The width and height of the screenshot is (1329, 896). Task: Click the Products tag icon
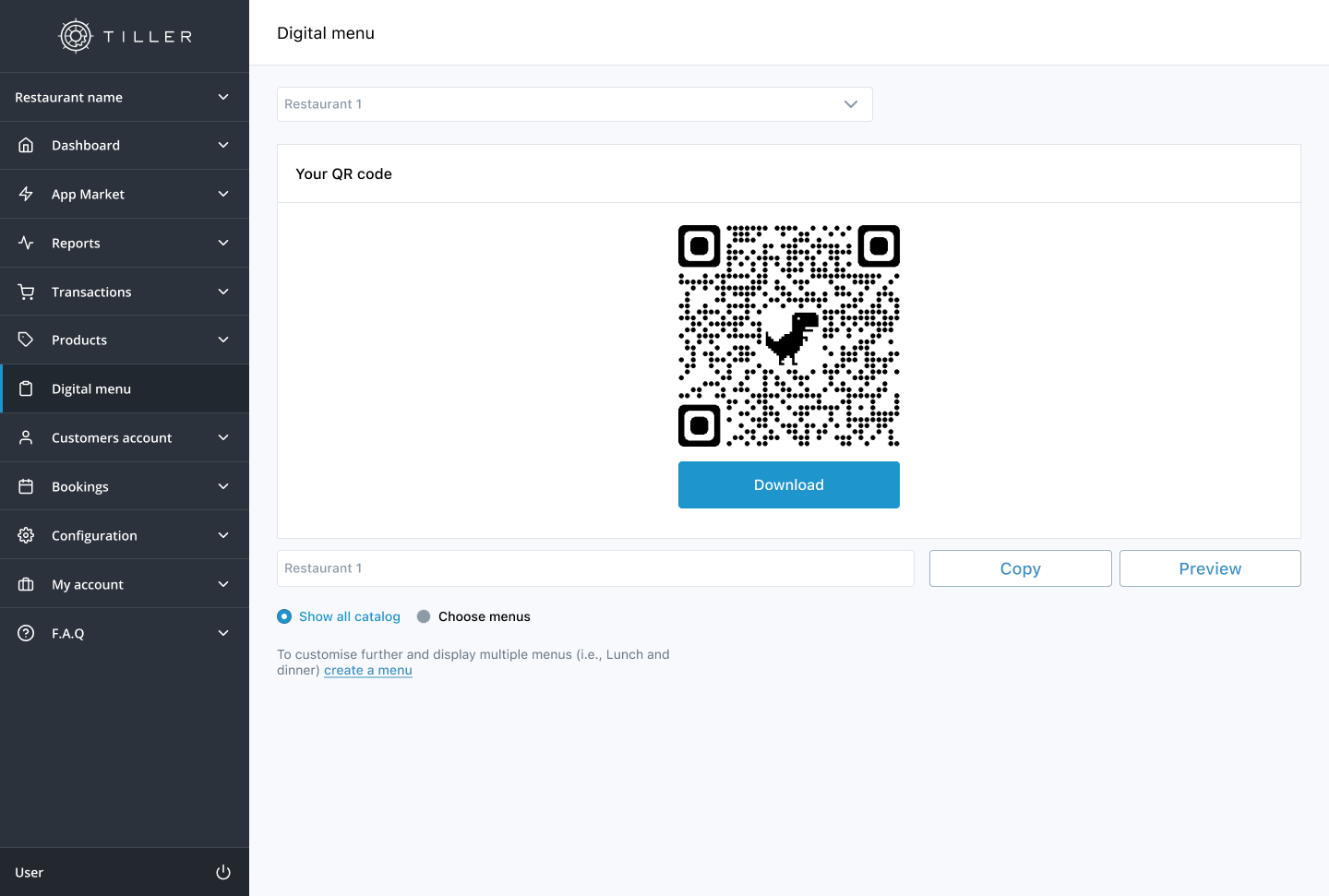[x=26, y=340]
